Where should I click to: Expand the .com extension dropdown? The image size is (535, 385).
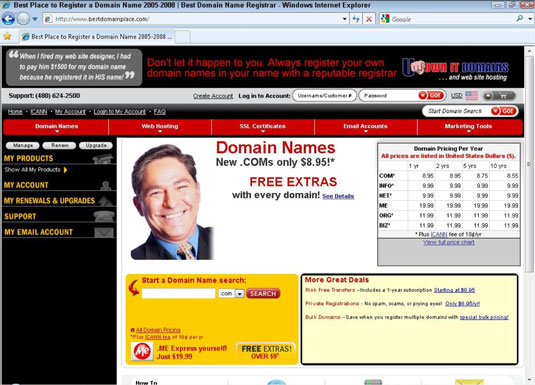tap(240, 294)
